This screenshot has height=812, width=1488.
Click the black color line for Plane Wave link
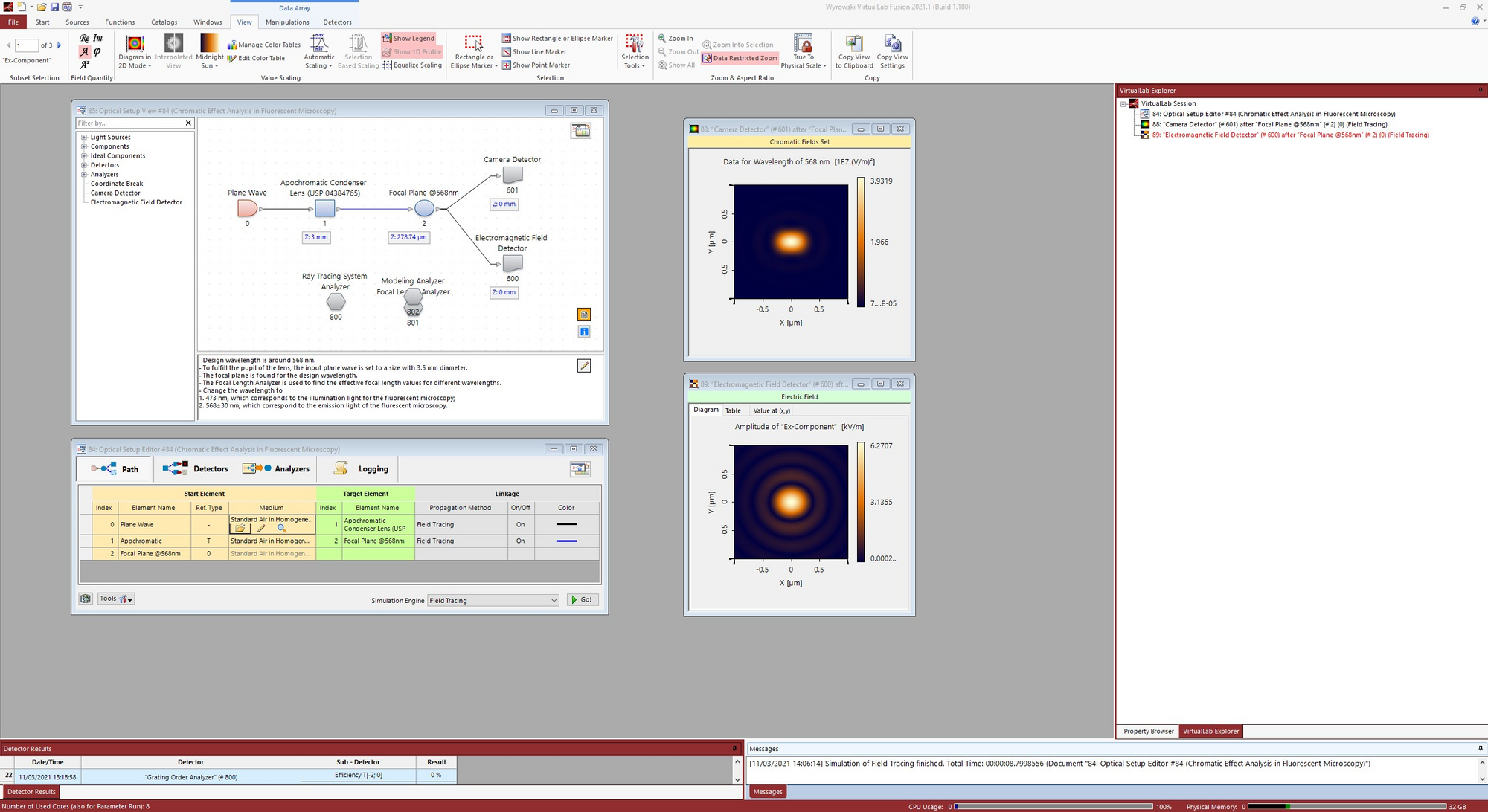point(566,525)
